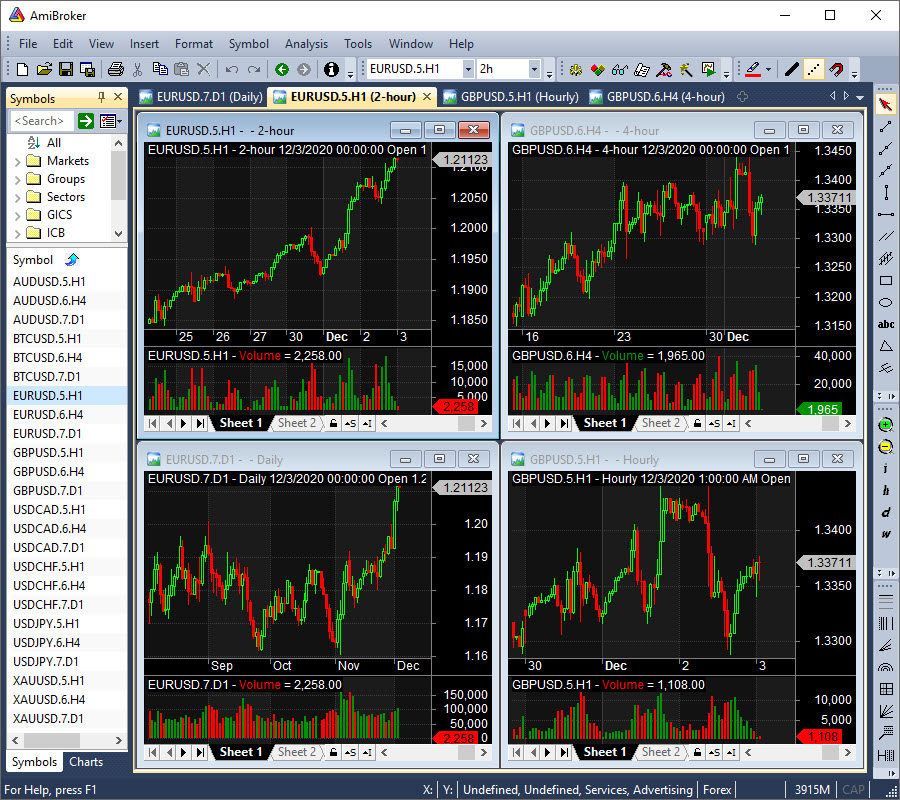Open the File menu
The height and width of the screenshot is (800, 900).
(28, 44)
